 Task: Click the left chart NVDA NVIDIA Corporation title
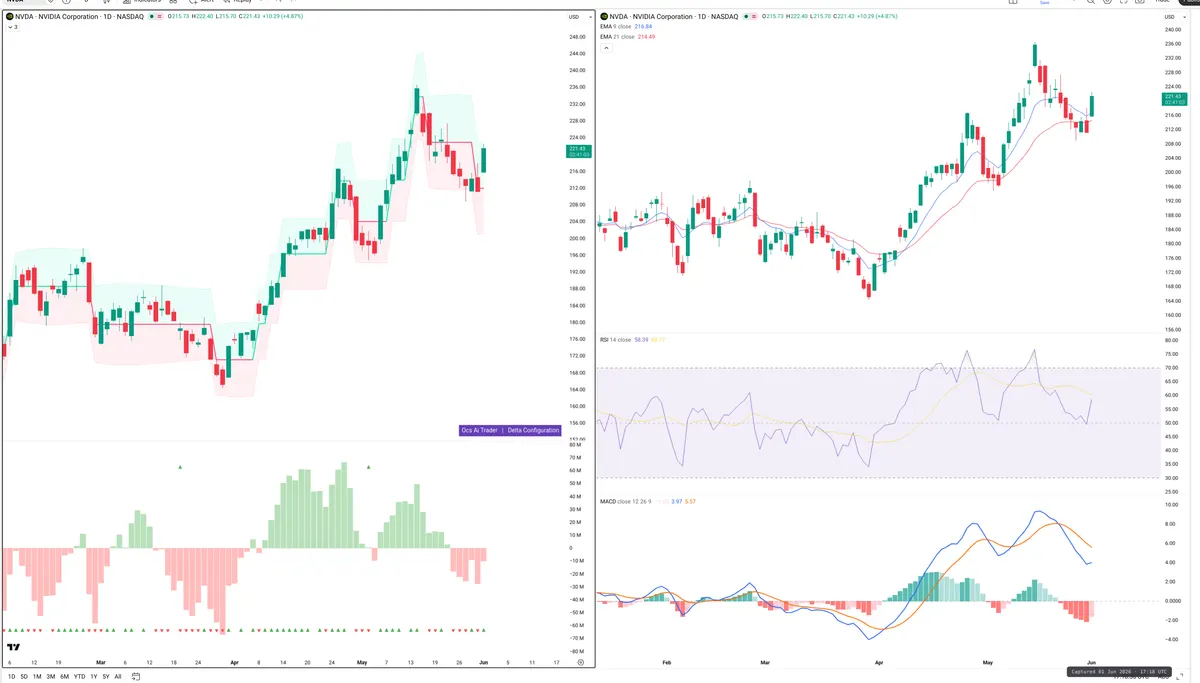79,17
